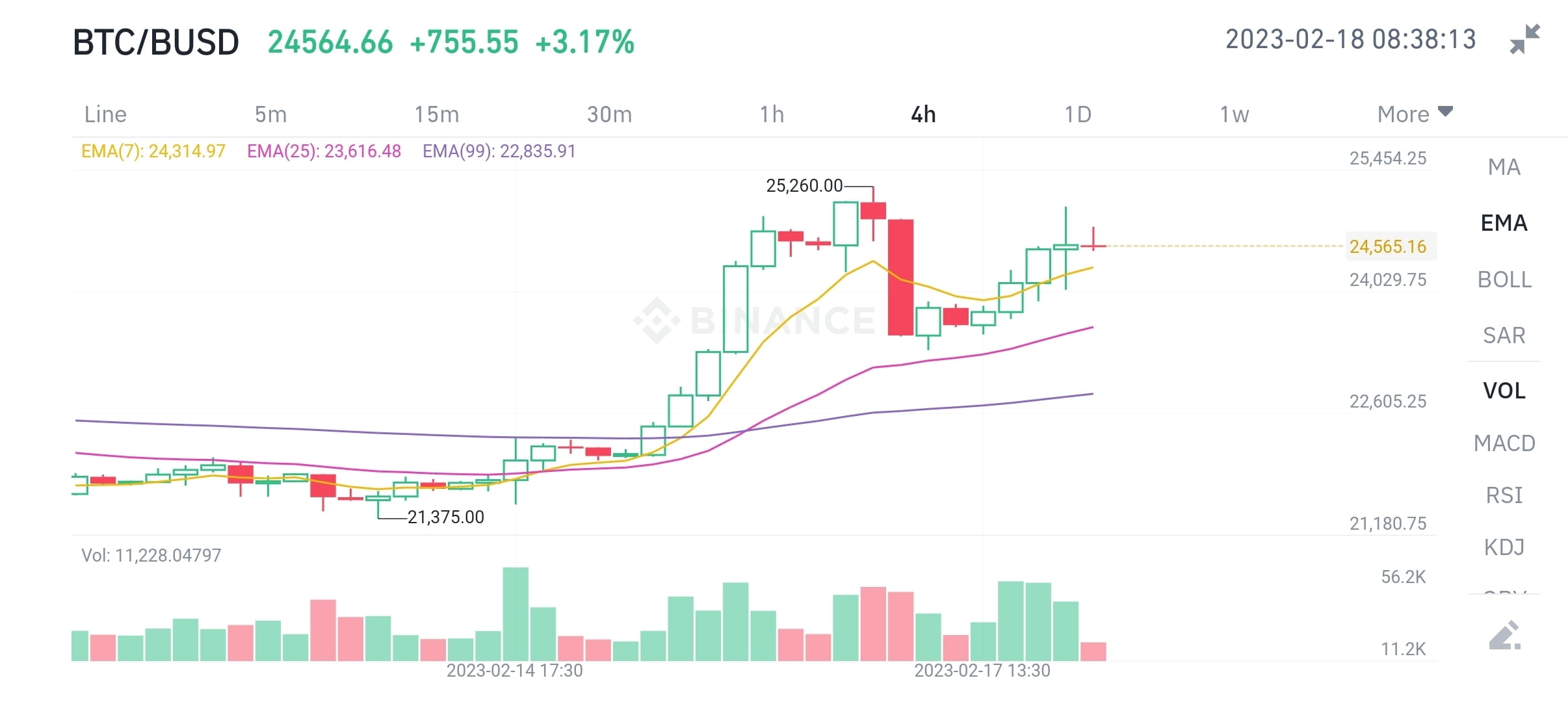Open the MACD indicator panel
The height and width of the screenshot is (702, 1568).
[x=1505, y=443]
